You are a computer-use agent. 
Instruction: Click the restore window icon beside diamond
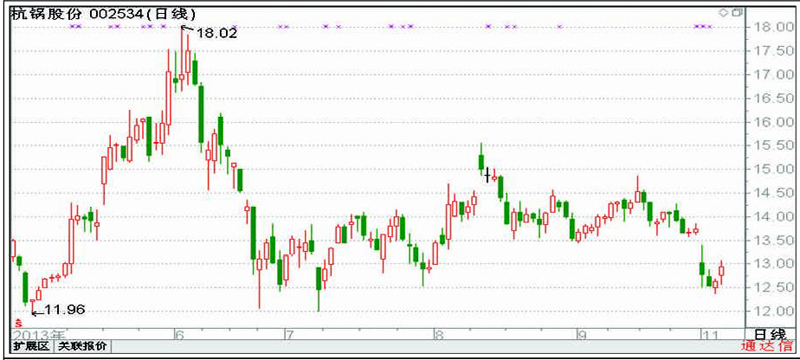point(736,13)
